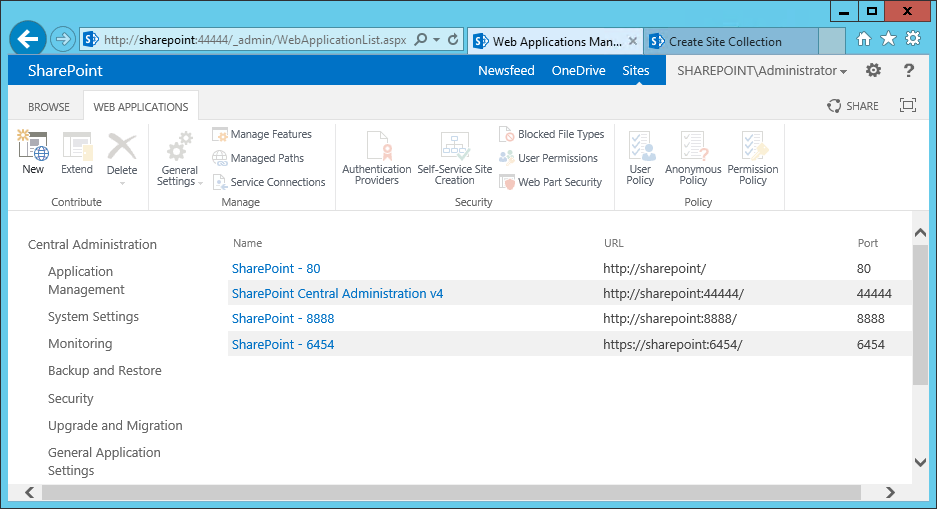This screenshot has width=937, height=509.
Task: Click the help question mark icon
Action: point(909,70)
